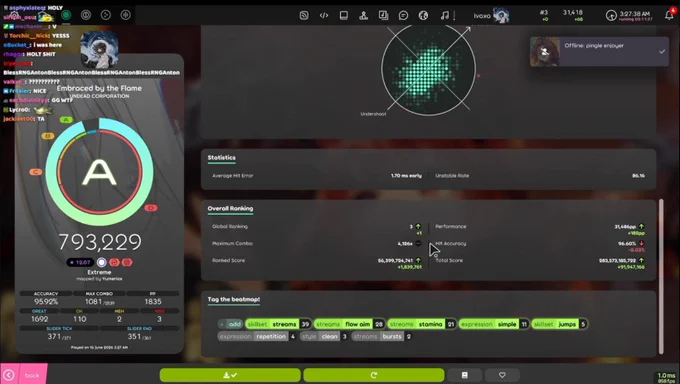Vote the expression repetition tag
The image size is (680, 384).
(x=258, y=336)
